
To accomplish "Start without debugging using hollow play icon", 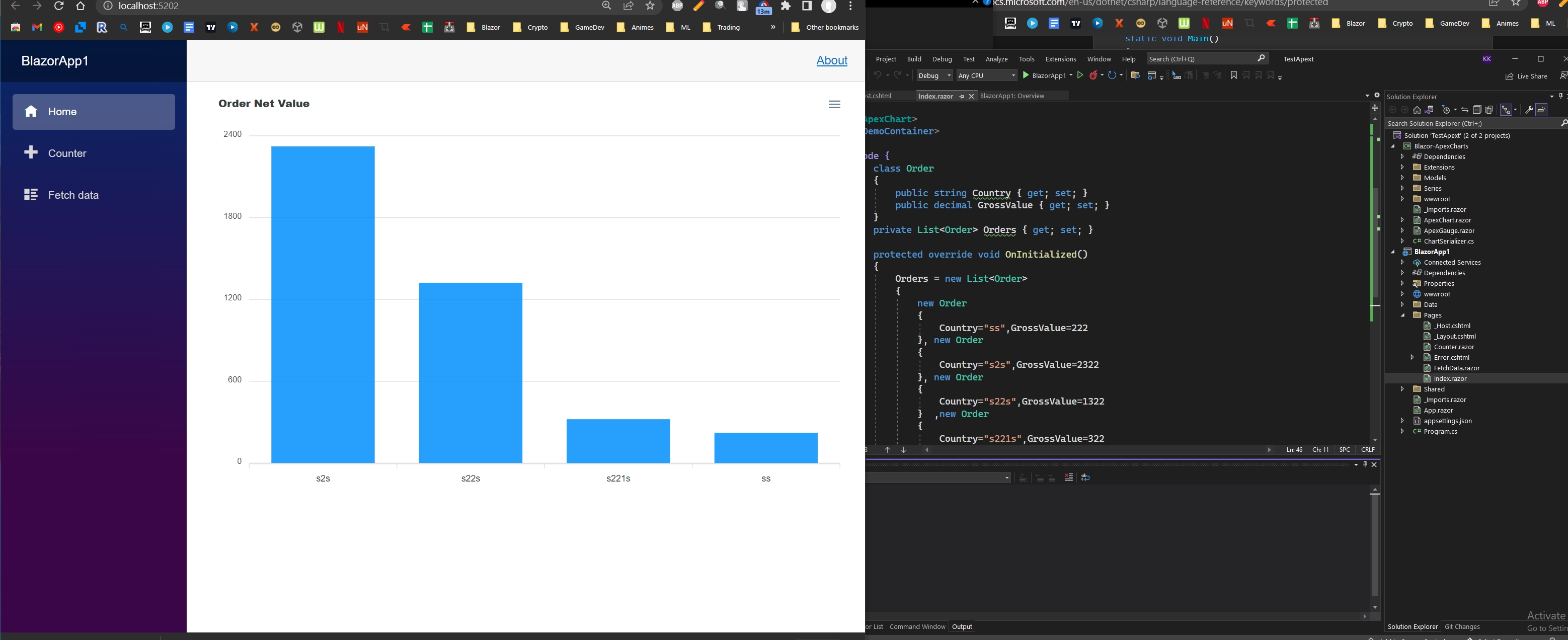I will pyautogui.click(x=1080, y=75).
